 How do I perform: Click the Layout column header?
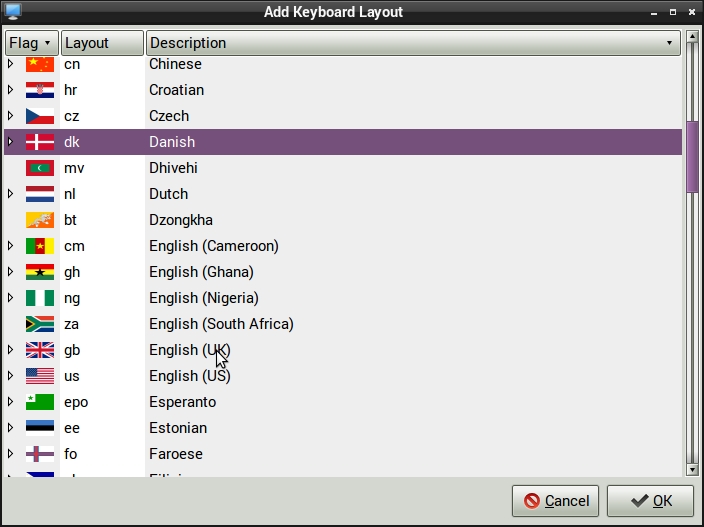point(100,43)
